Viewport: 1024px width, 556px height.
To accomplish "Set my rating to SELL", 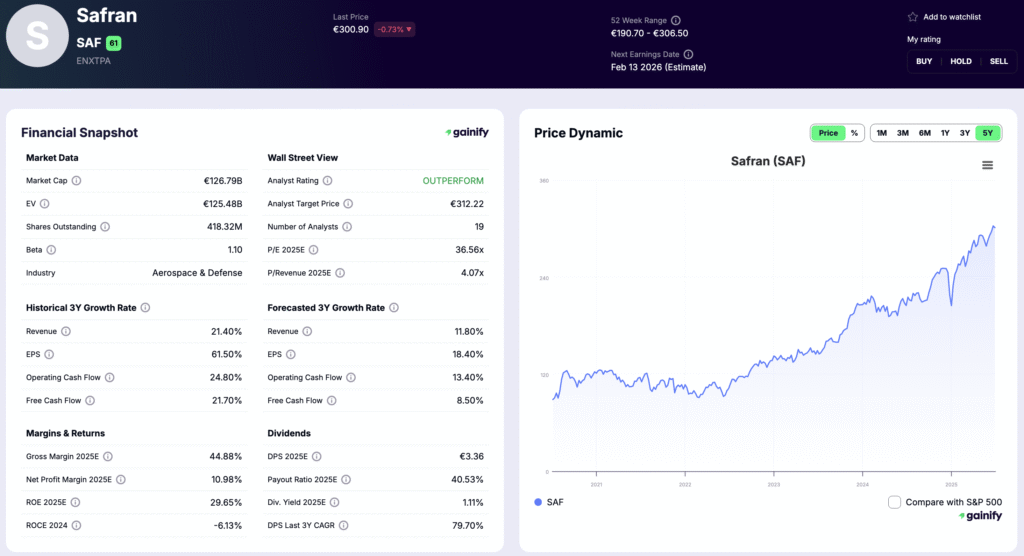I will (x=998, y=61).
